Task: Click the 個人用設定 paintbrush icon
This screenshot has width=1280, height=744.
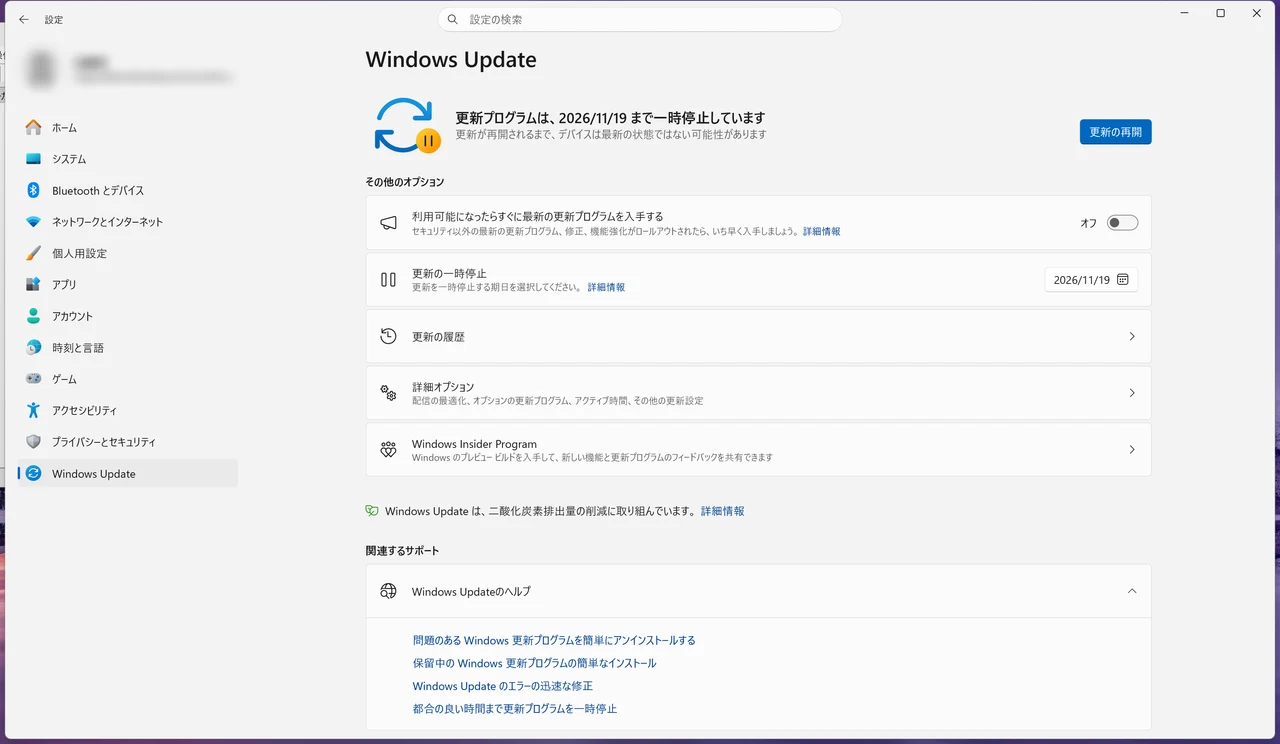Action: click(x=34, y=253)
